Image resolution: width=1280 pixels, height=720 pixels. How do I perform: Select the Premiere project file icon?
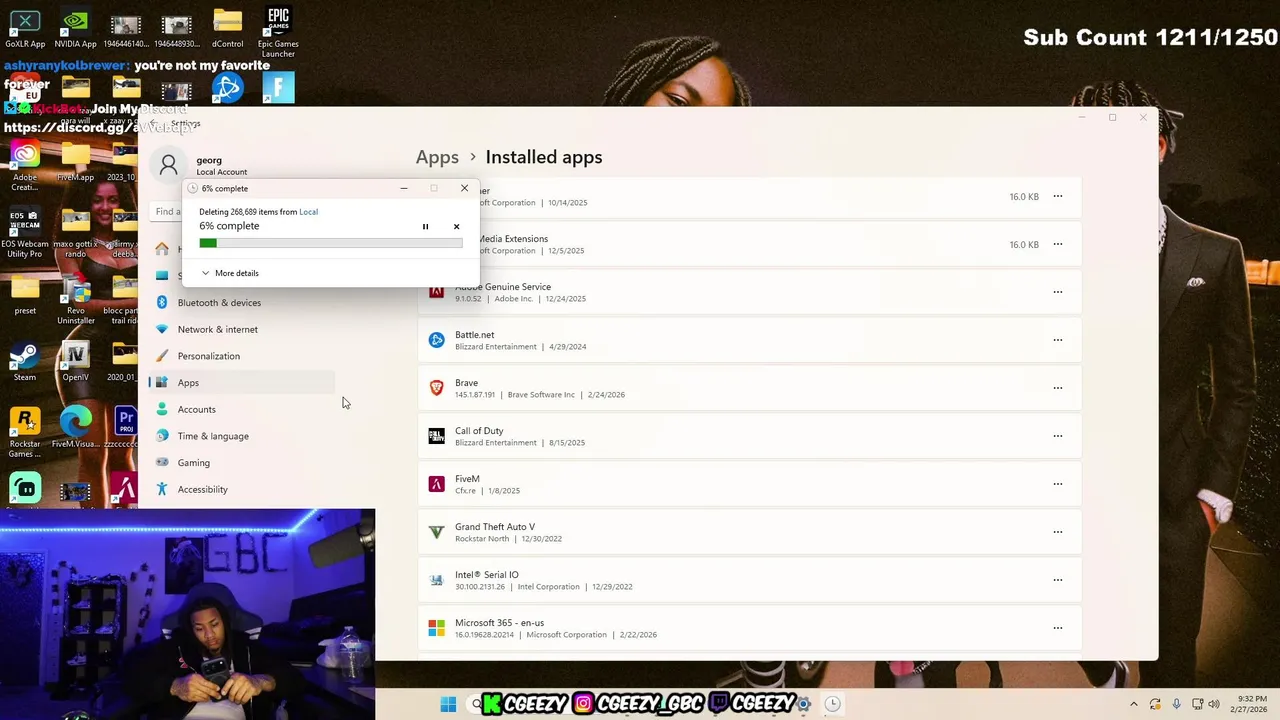(x=124, y=428)
